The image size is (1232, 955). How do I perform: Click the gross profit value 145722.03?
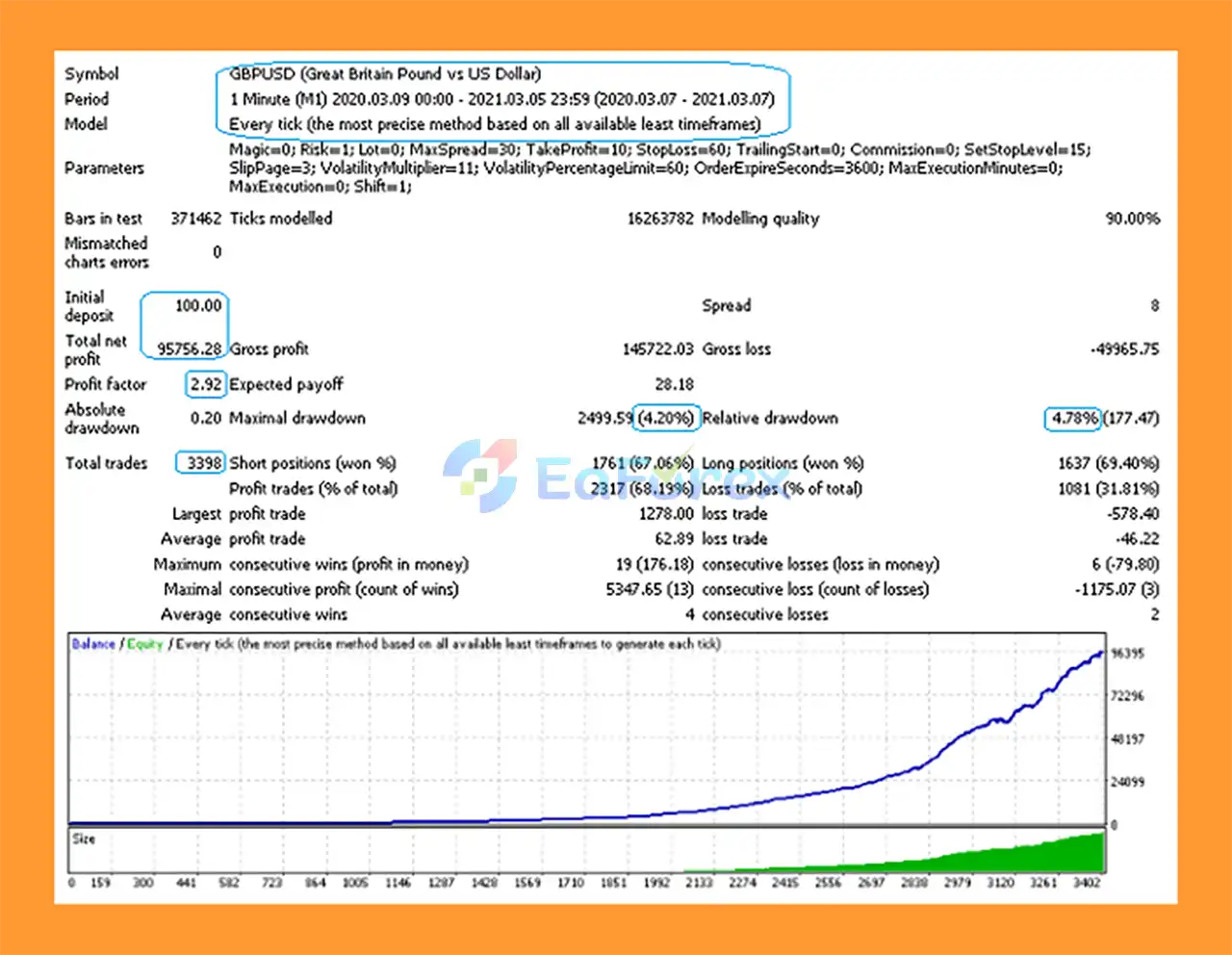point(657,348)
